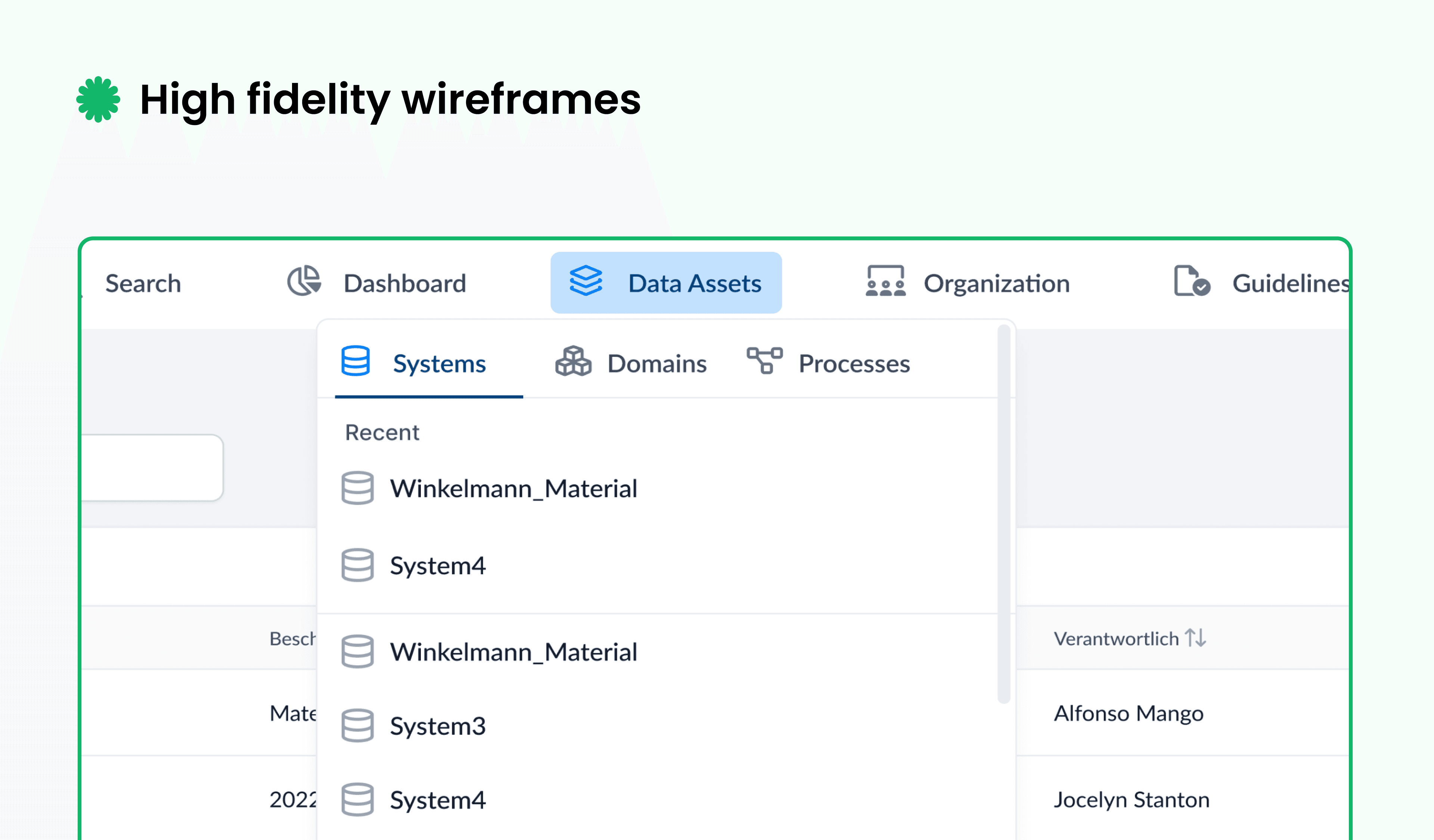Select the Systems tab

[x=428, y=363]
